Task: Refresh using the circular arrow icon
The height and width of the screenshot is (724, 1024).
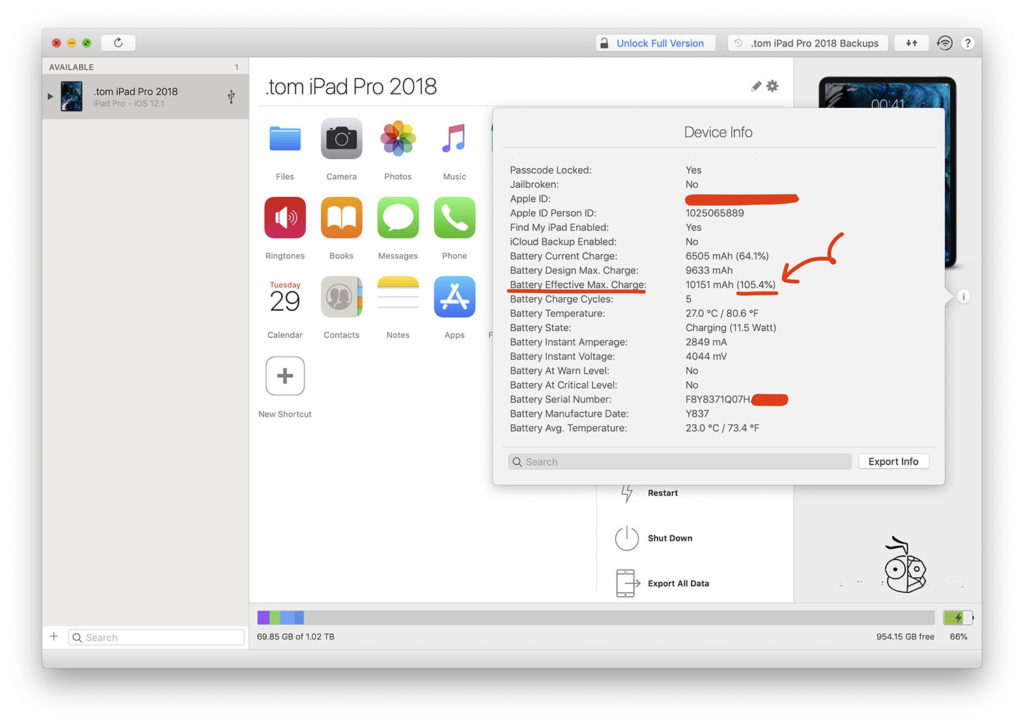Action: (116, 42)
